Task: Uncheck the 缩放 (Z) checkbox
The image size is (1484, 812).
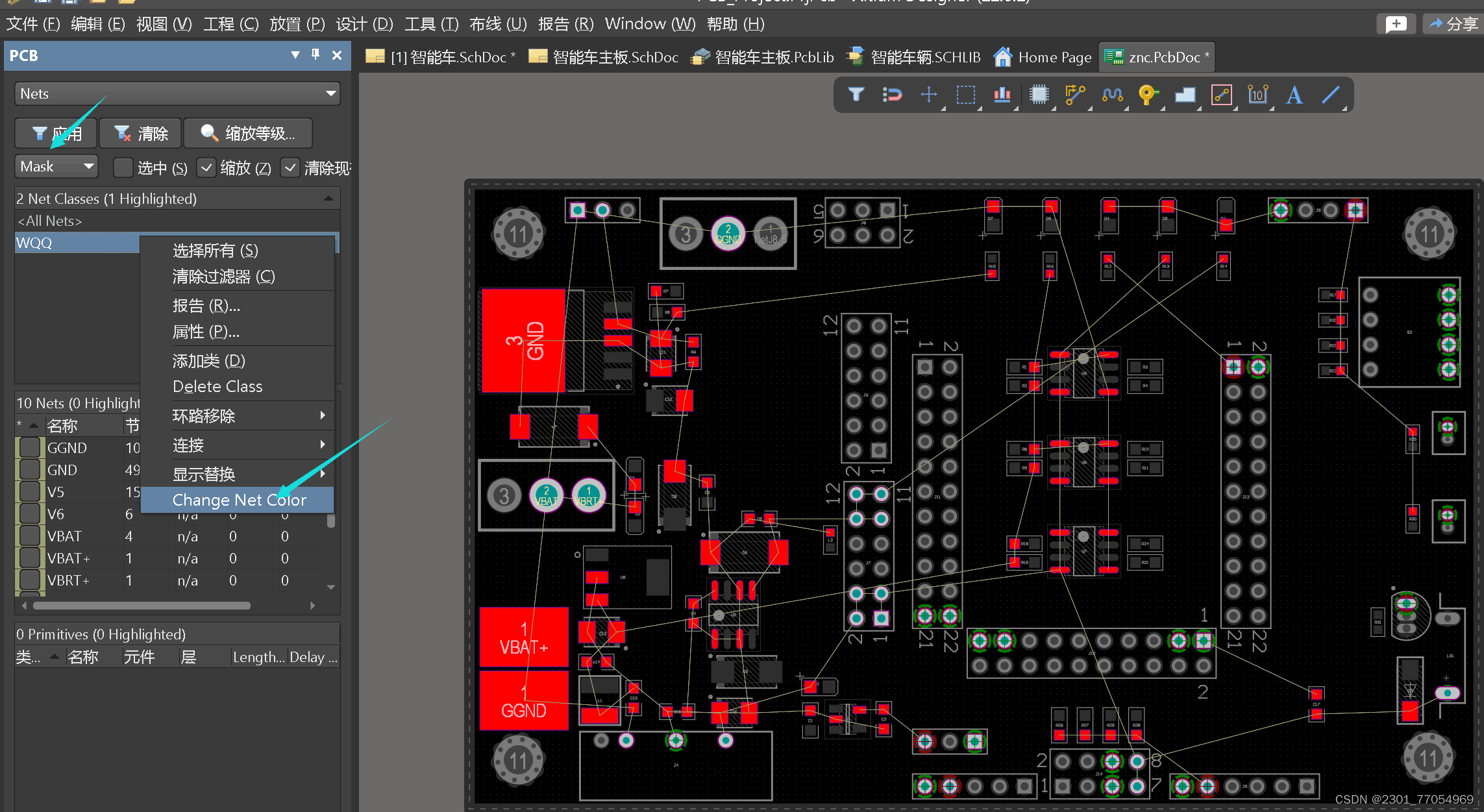Action: tap(206, 168)
